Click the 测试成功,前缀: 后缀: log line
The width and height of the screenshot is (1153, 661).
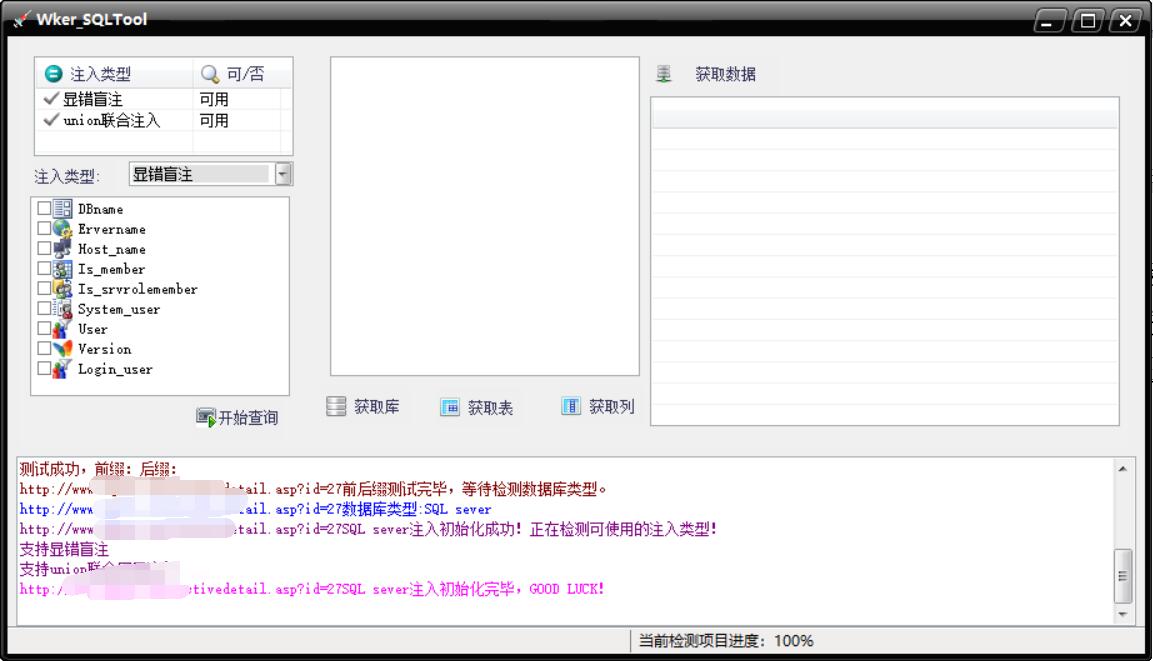click(x=98, y=468)
